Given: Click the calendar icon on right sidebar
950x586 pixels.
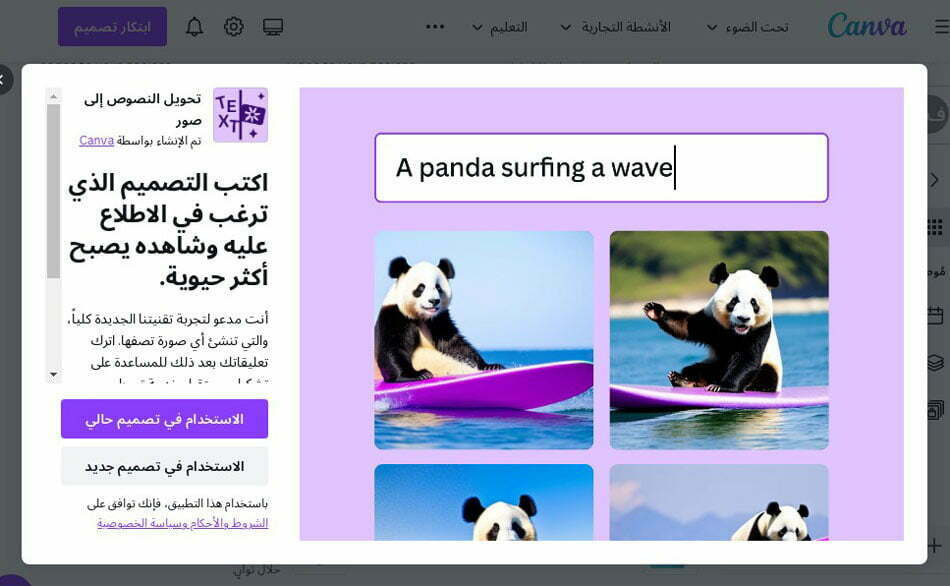Looking at the screenshot, I should click(x=935, y=316).
